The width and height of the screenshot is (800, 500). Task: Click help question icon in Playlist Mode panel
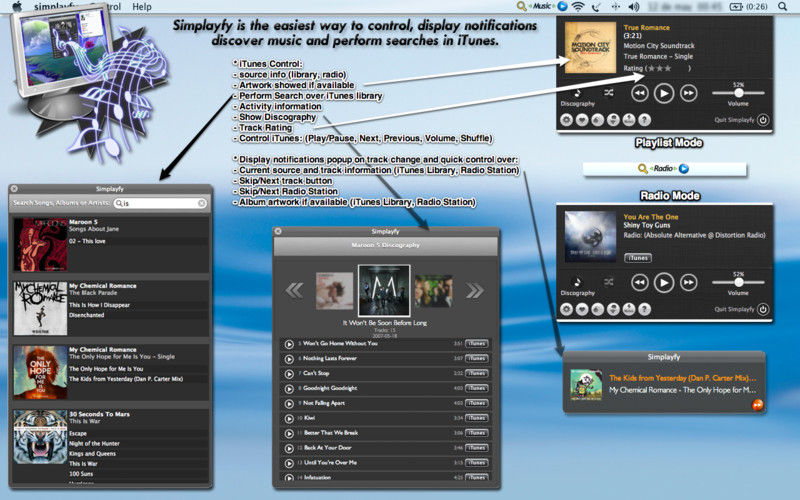[644, 120]
